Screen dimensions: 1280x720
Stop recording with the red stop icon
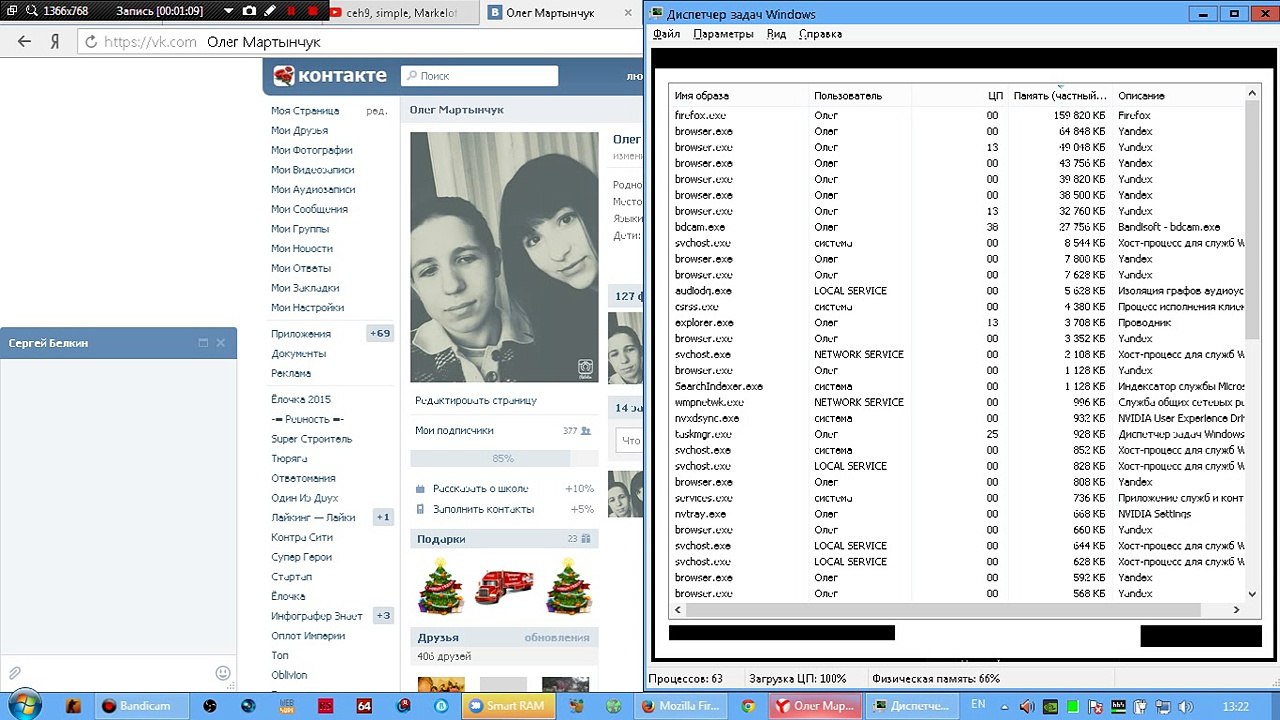tap(313, 11)
